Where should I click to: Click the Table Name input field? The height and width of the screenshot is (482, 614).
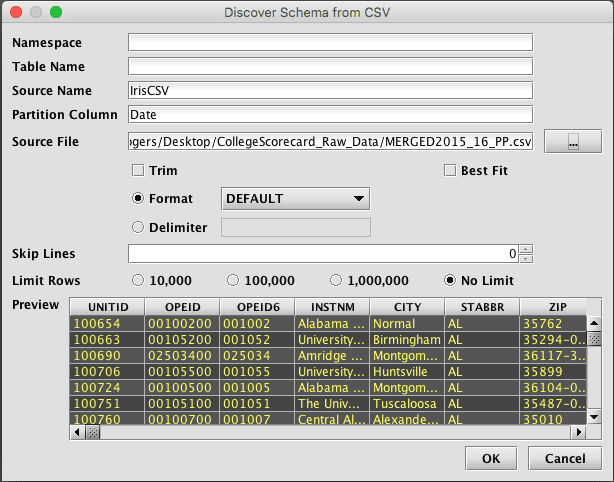(330, 67)
